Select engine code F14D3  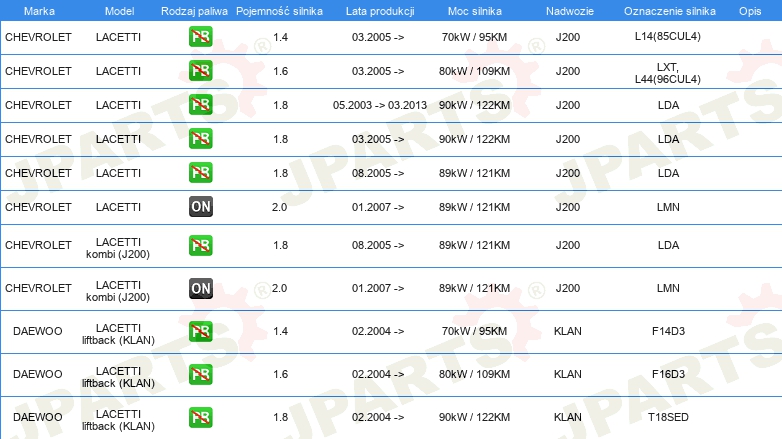(668, 331)
